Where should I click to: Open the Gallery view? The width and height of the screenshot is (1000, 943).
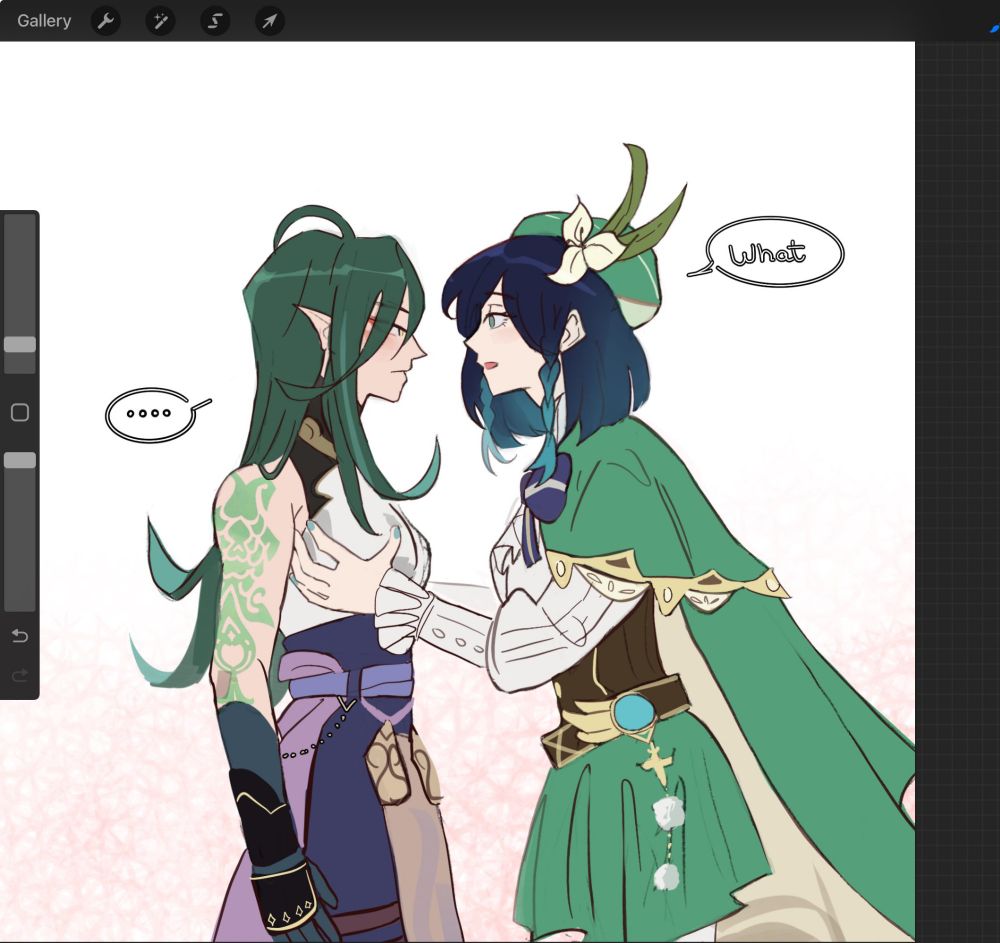click(44, 21)
